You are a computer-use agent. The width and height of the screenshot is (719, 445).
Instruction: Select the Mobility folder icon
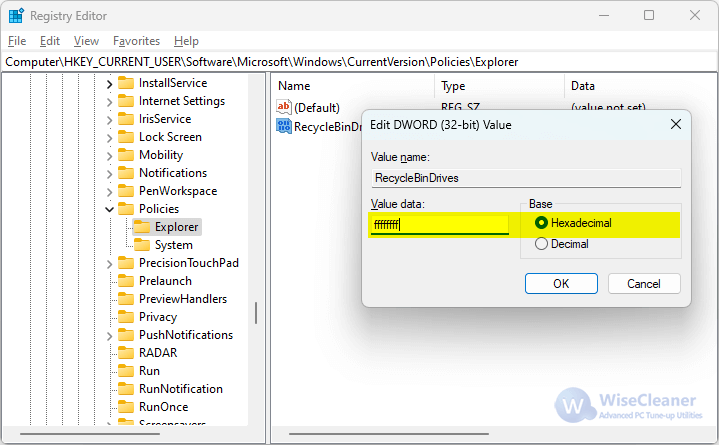(x=126, y=155)
